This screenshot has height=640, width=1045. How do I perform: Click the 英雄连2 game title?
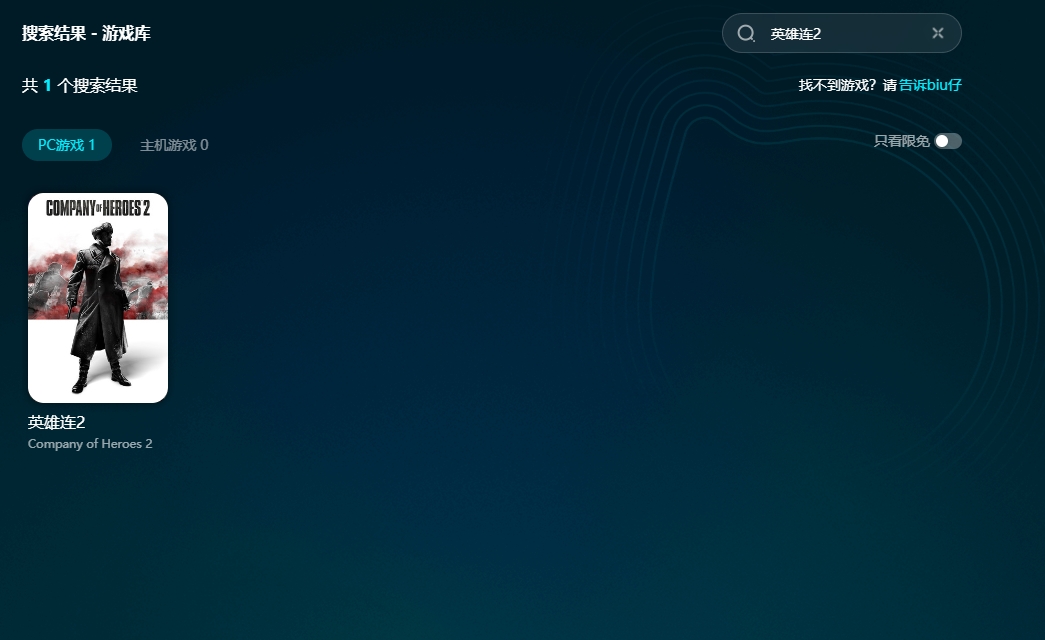tap(57, 422)
